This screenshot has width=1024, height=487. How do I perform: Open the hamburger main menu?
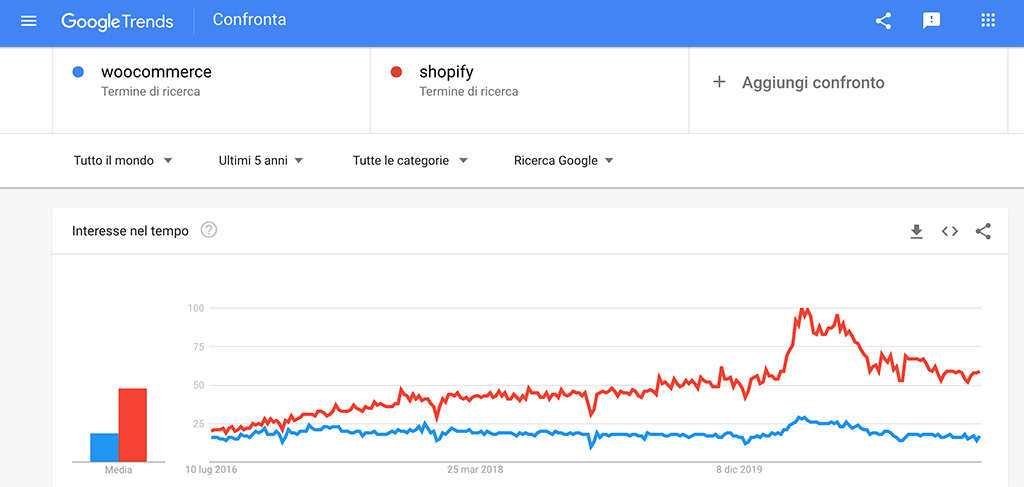coord(29,21)
